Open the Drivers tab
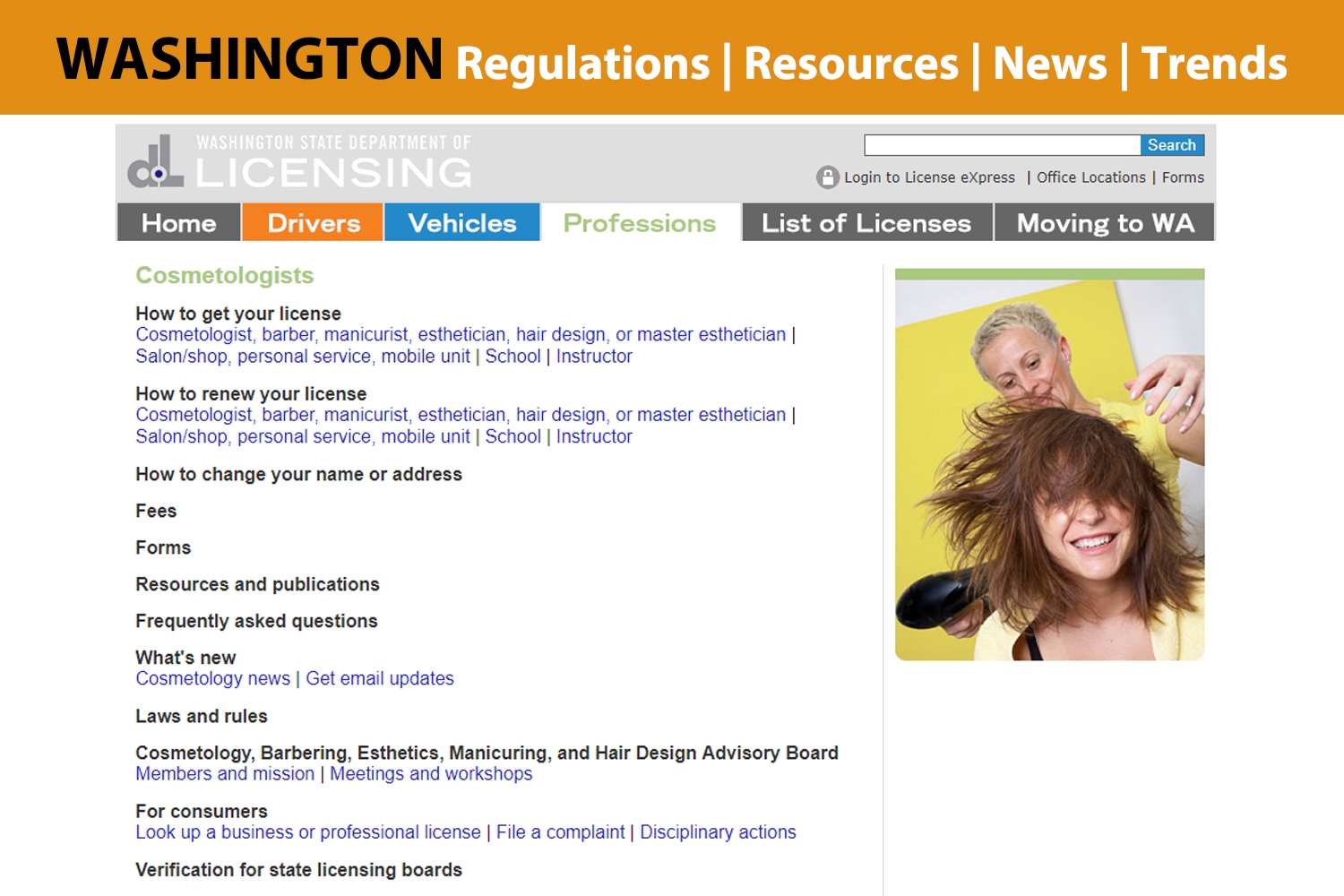 [x=313, y=222]
